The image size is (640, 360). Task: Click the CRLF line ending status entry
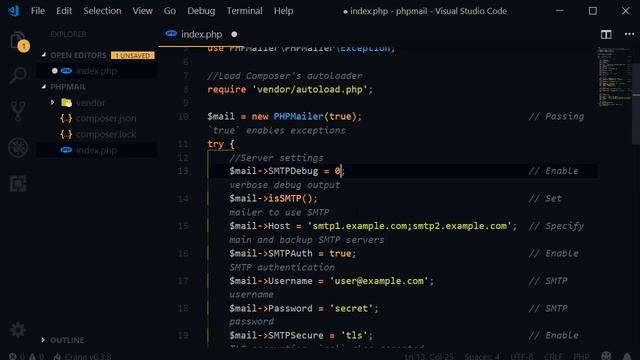pos(553,356)
